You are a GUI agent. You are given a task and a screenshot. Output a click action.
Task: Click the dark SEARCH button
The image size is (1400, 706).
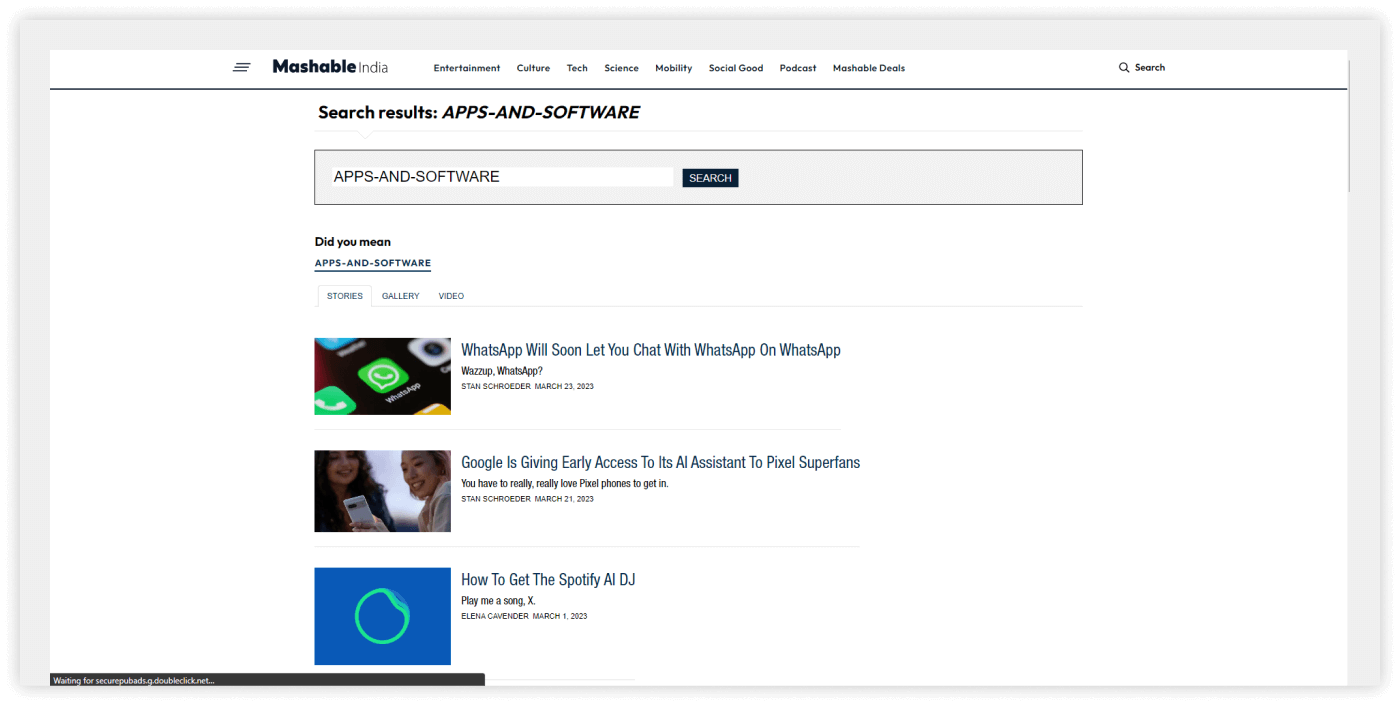pyautogui.click(x=710, y=178)
